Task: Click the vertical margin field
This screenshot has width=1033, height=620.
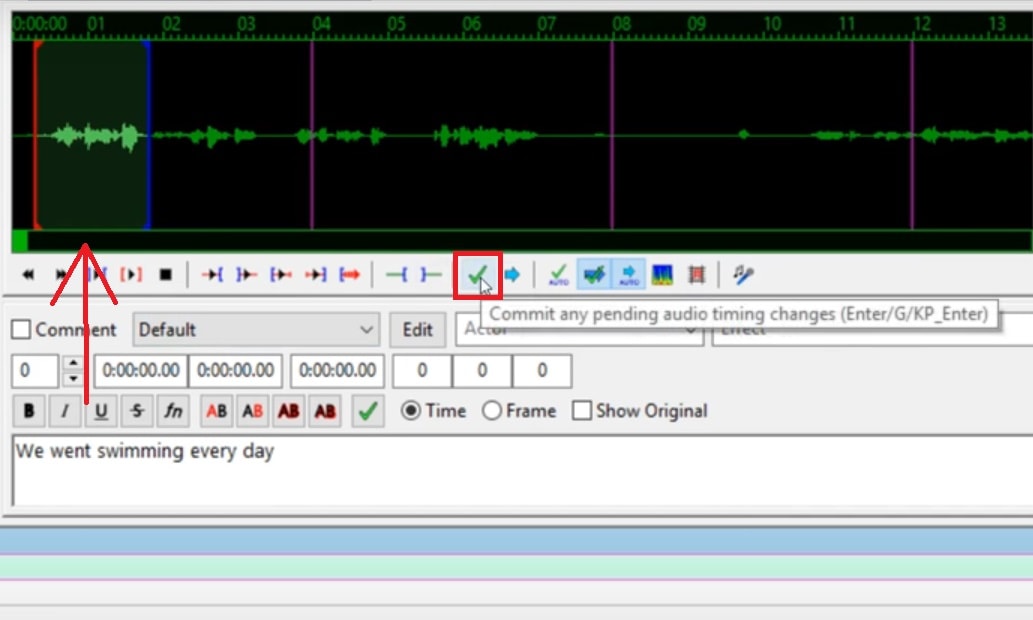Action: [x=542, y=370]
